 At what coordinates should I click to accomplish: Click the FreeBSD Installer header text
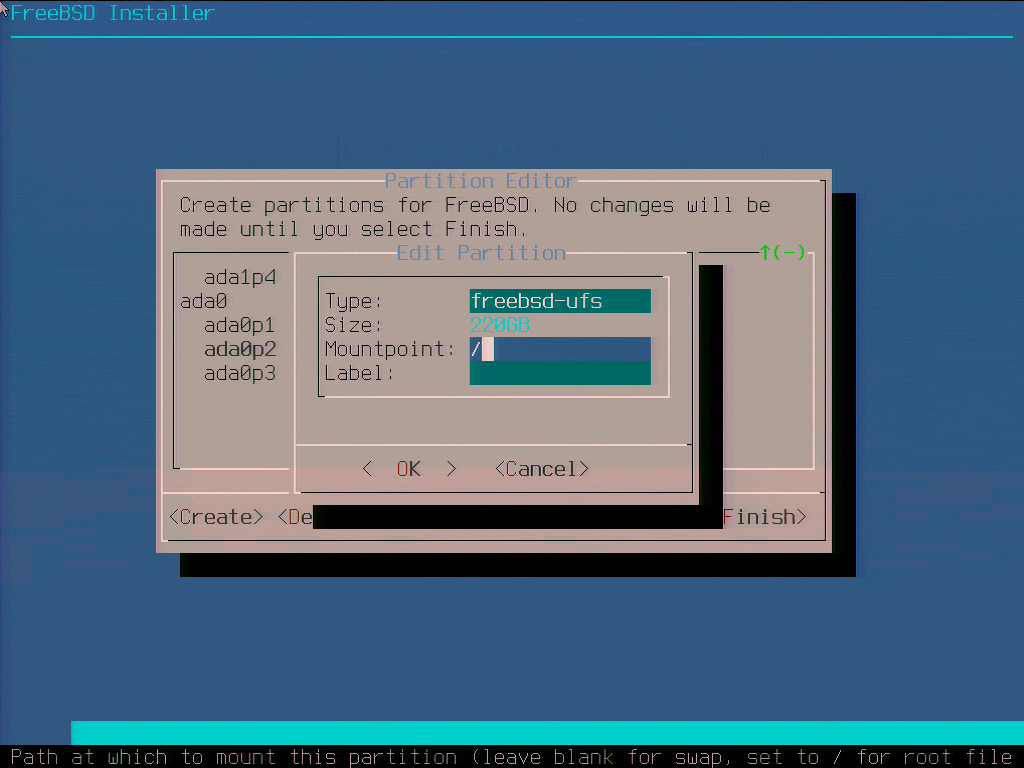(x=112, y=13)
